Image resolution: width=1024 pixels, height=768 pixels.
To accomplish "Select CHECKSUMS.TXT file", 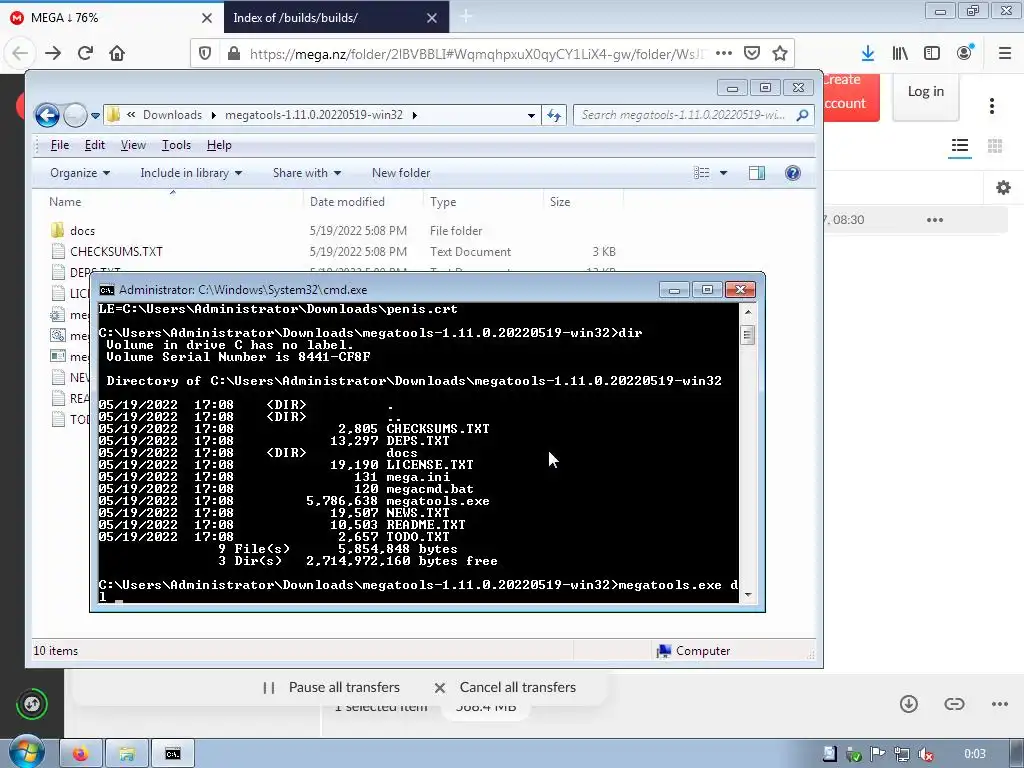I will pos(116,251).
